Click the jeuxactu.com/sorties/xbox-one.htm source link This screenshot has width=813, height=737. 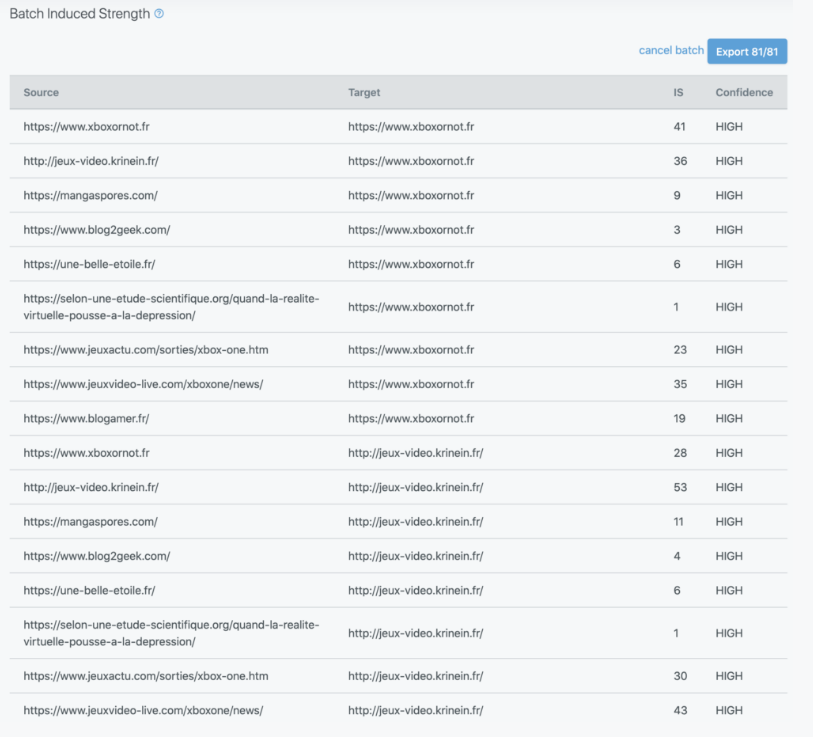pos(144,349)
